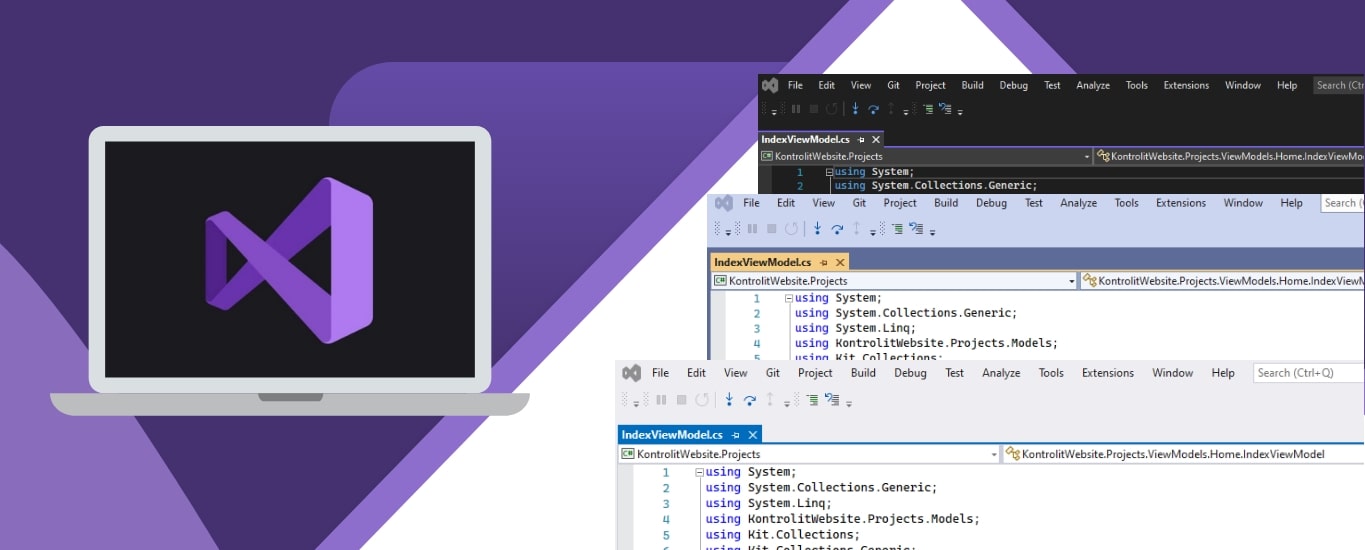Toggle pin on IndexViewModel.cs tab, blue window
The height and width of the screenshot is (550, 1365).
[x=824, y=263]
